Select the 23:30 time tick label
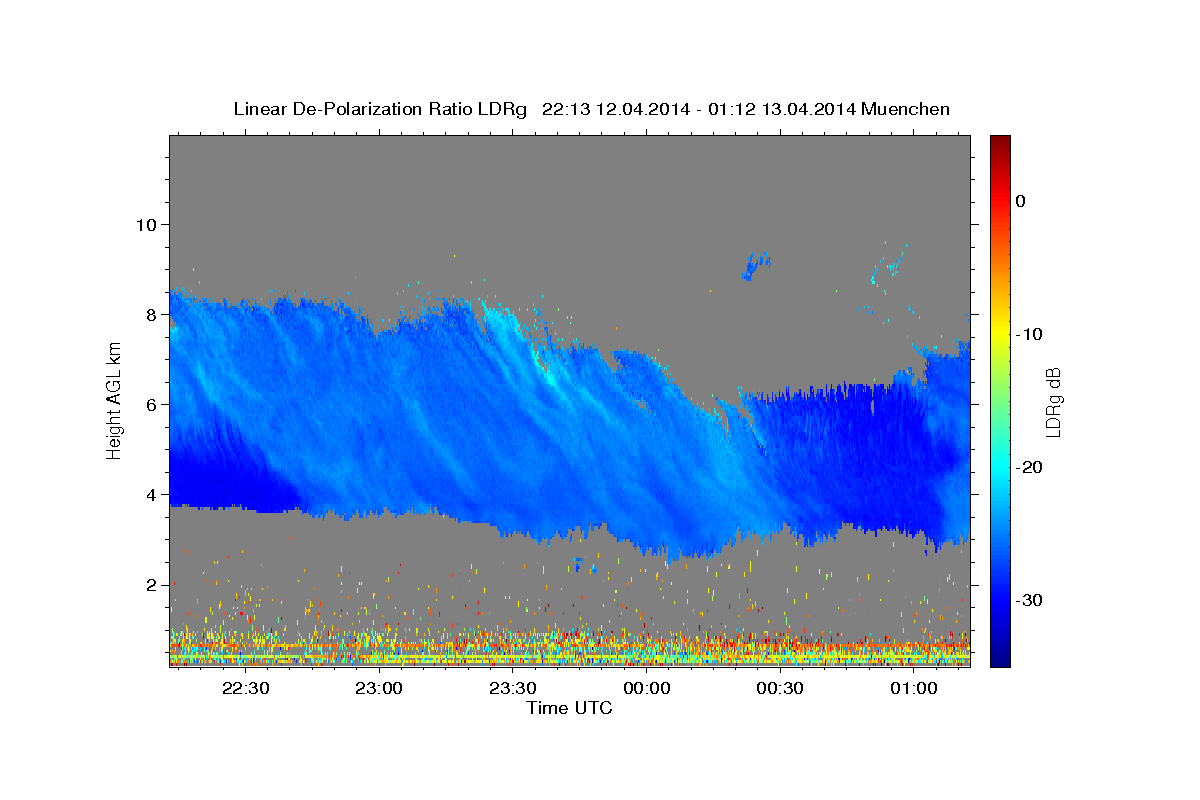This screenshot has height=800, width=1200. [x=513, y=688]
